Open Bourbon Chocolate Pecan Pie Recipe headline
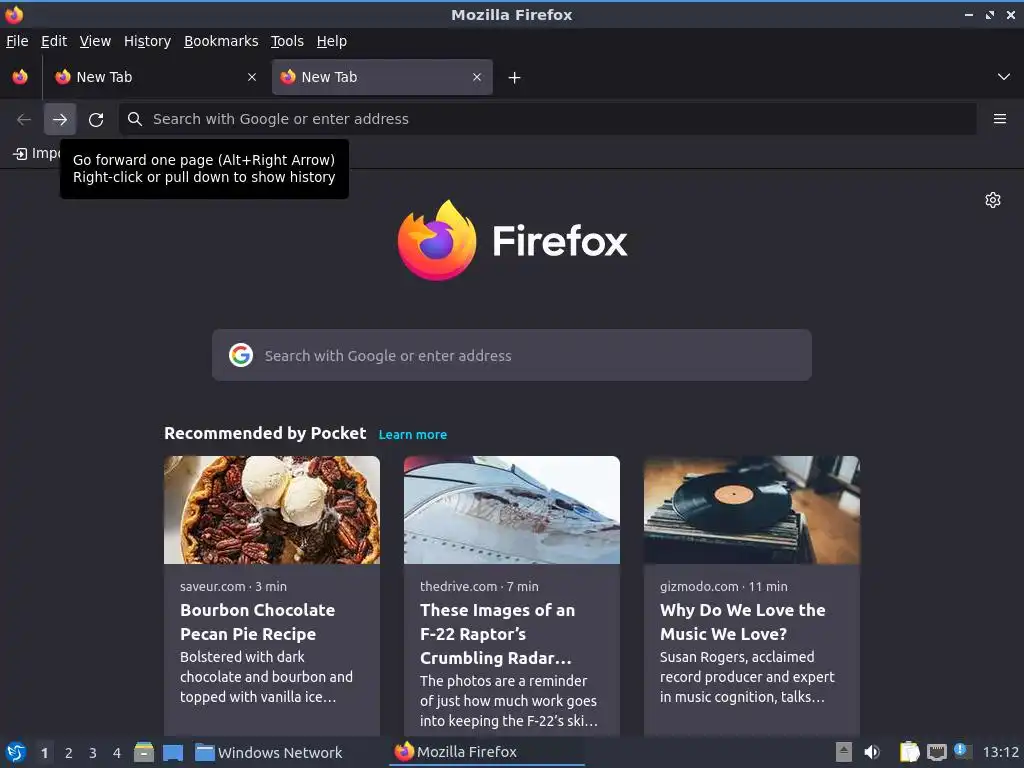 click(x=257, y=622)
